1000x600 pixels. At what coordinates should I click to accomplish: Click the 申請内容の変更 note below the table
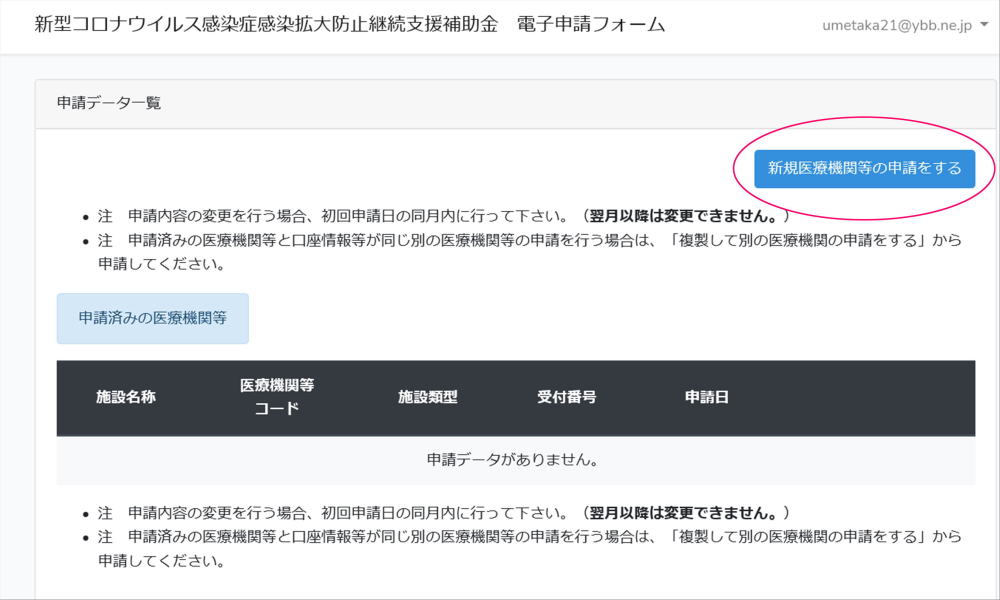[x=330, y=513]
